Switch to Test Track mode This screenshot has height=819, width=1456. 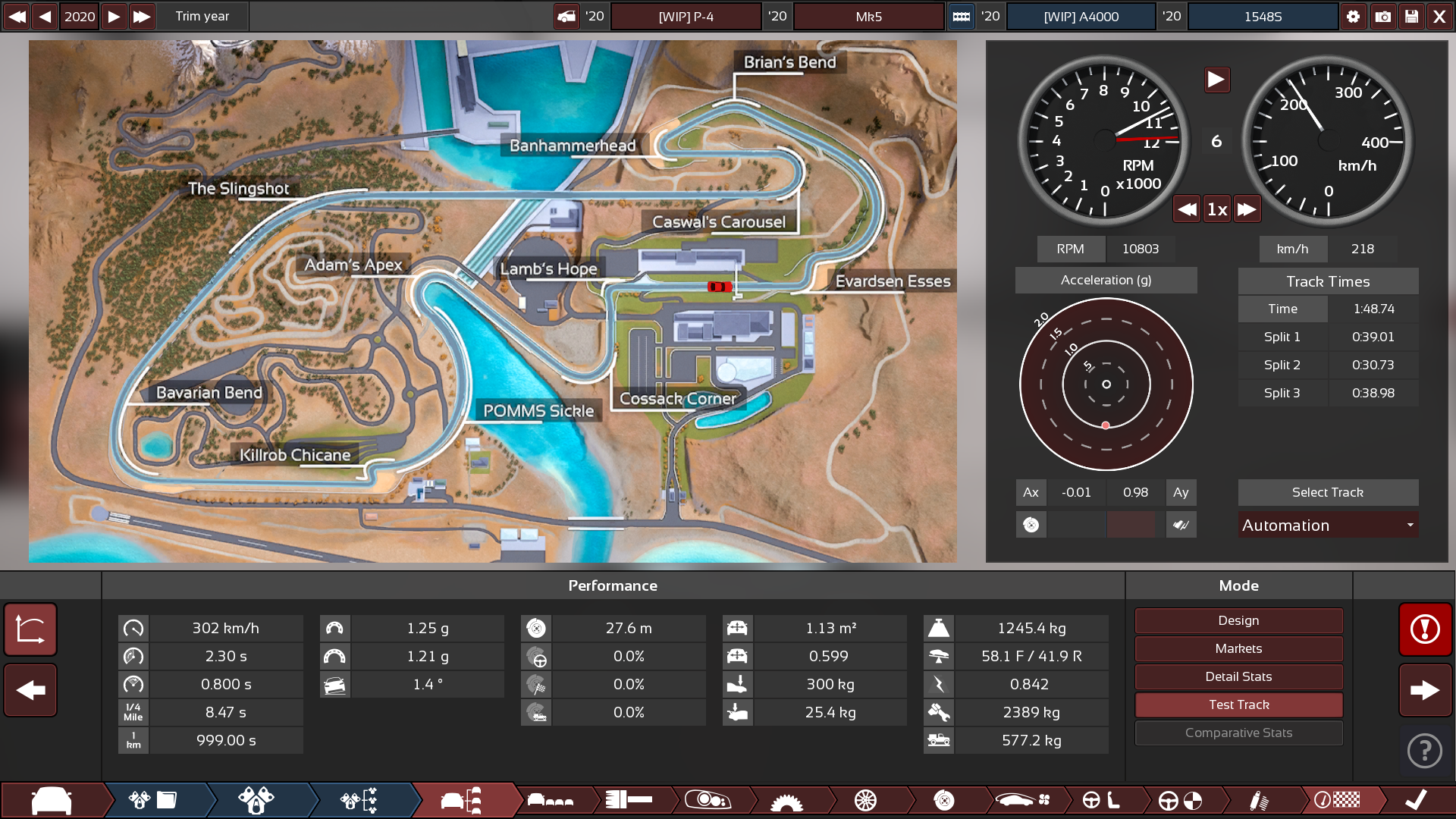point(1238,704)
